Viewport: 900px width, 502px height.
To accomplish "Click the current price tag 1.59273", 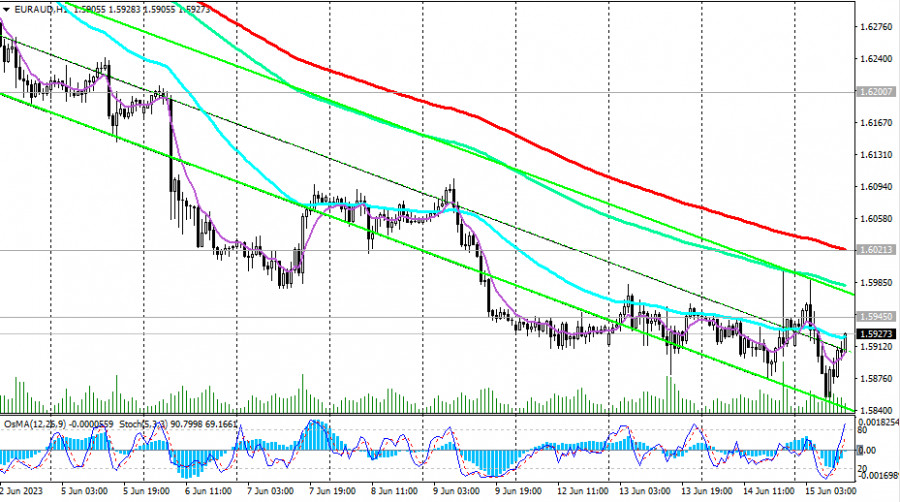I will point(875,334).
